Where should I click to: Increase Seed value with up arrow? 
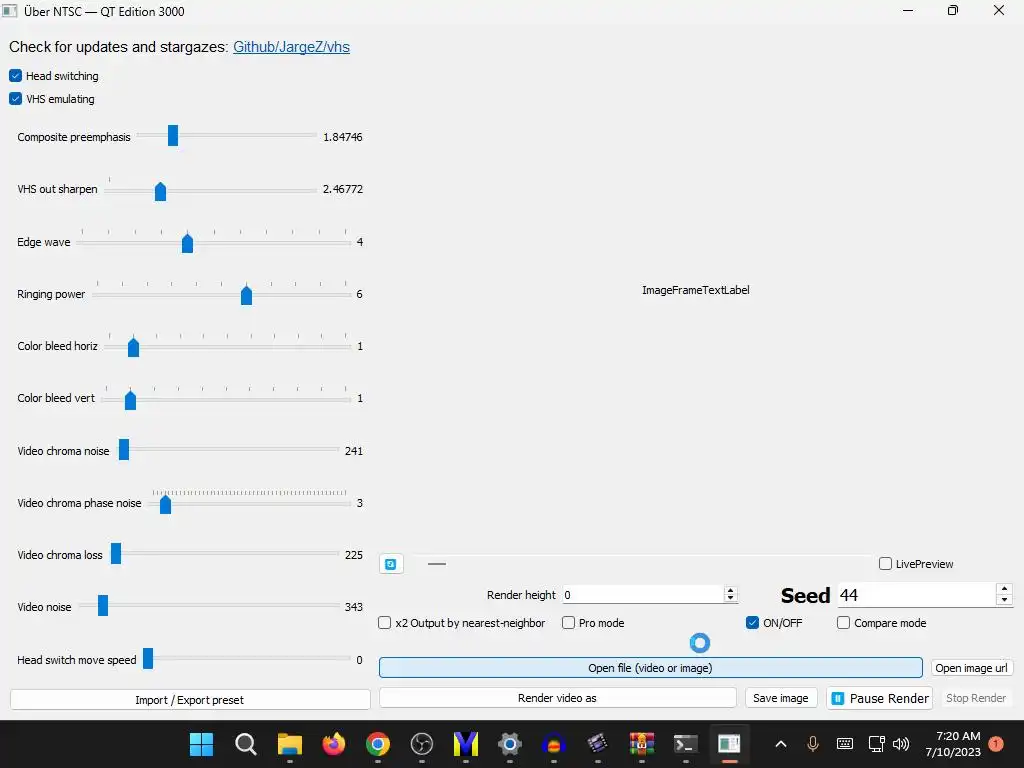[x=1004, y=589]
